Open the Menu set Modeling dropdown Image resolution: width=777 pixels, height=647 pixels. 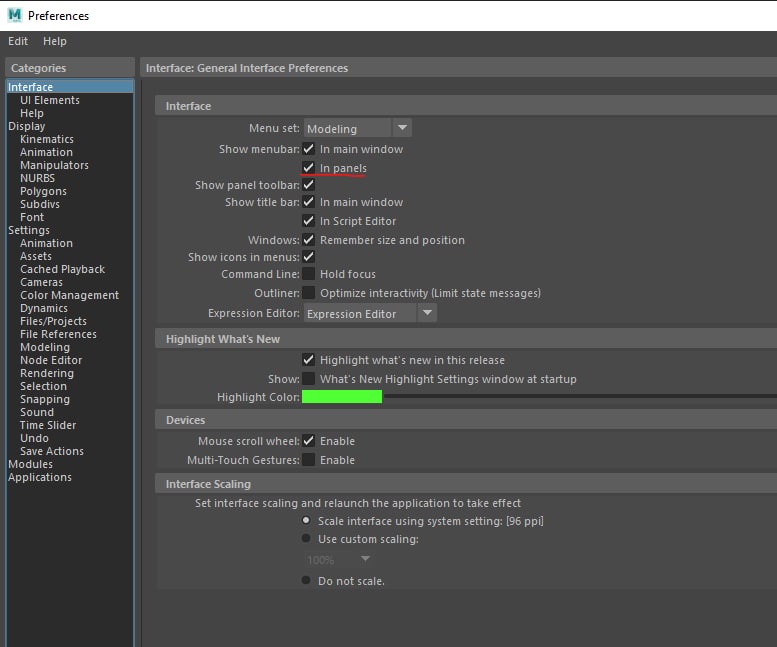[x=357, y=128]
